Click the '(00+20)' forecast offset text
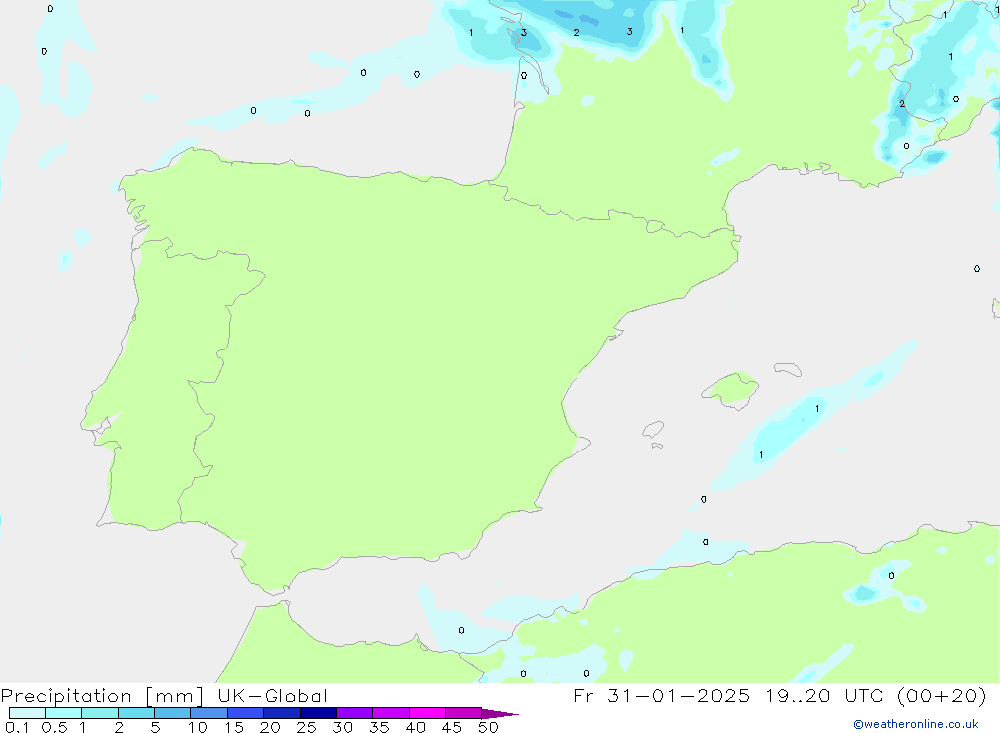This screenshot has width=1000, height=733. [941, 695]
